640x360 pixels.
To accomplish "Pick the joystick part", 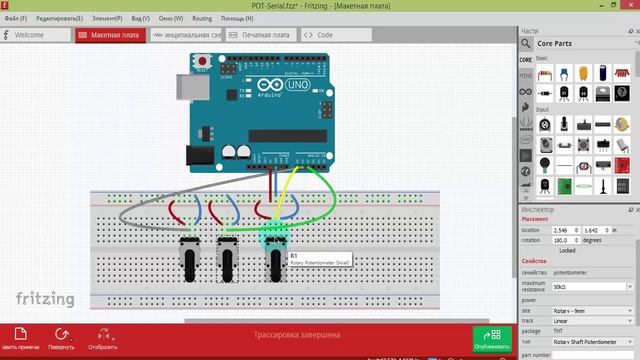I will coord(564,125).
